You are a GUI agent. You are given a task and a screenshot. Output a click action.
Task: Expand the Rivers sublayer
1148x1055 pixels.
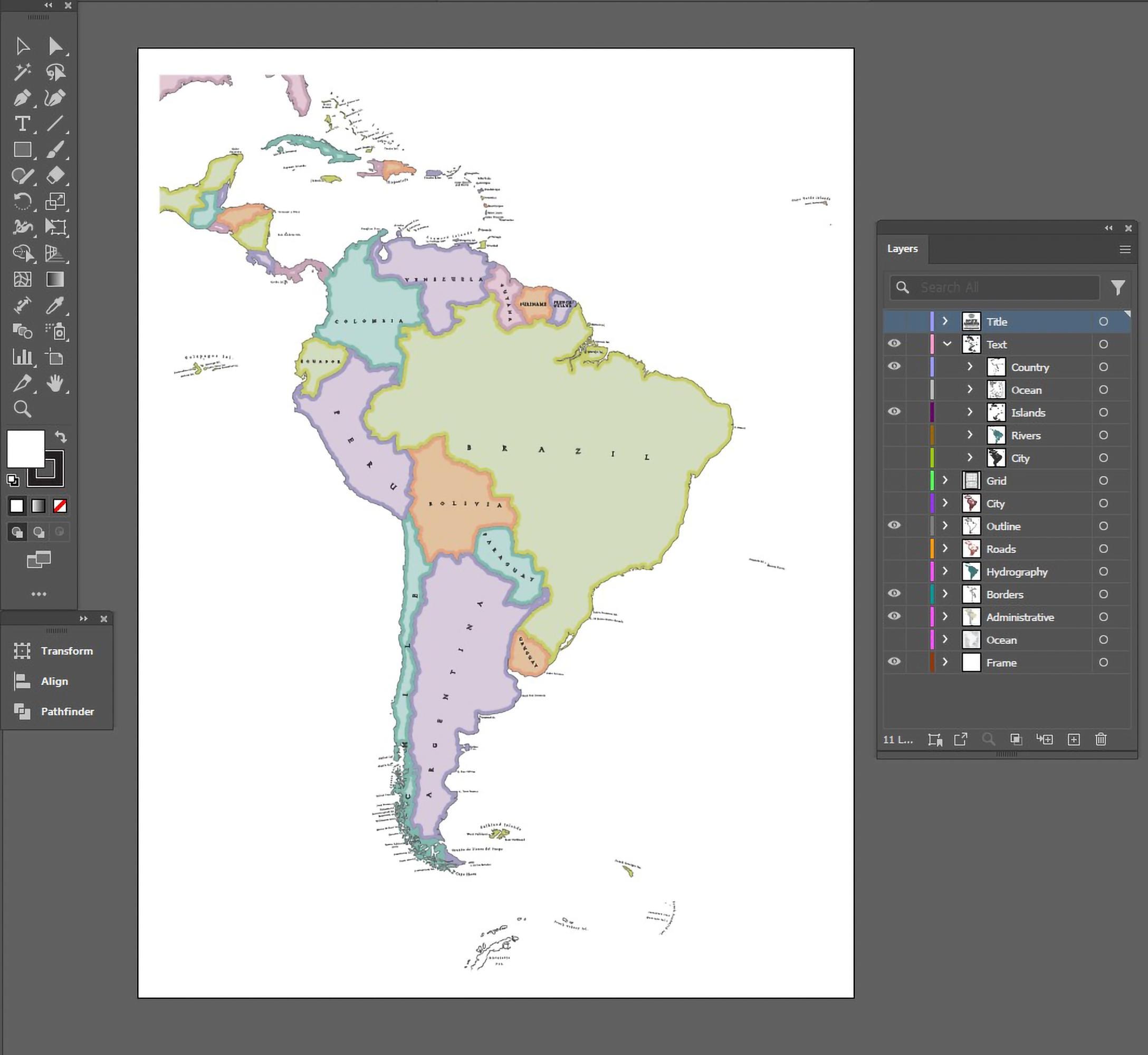(x=970, y=435)
